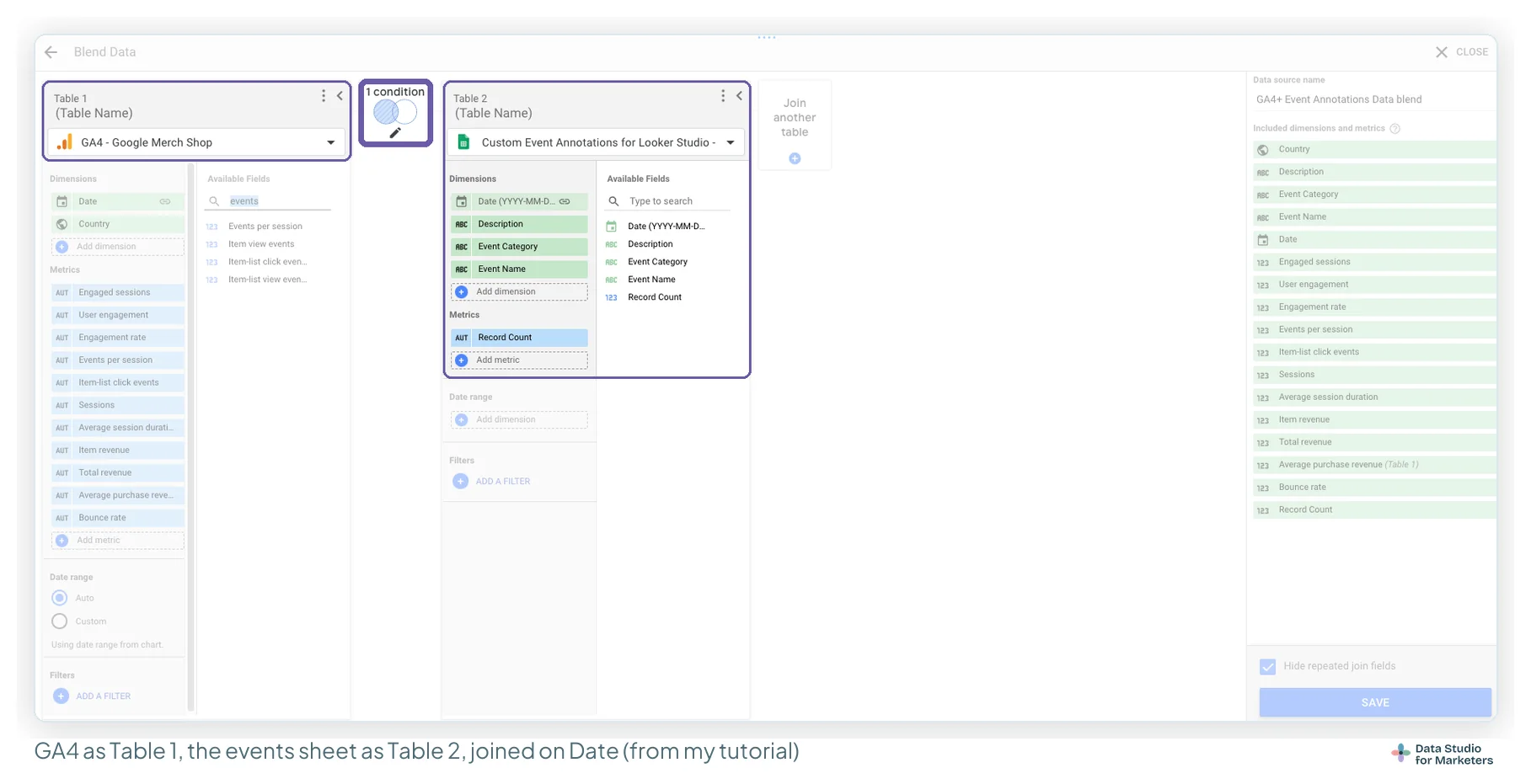Click the Table 2 ADD A FILTER button

tap(492, 481)
